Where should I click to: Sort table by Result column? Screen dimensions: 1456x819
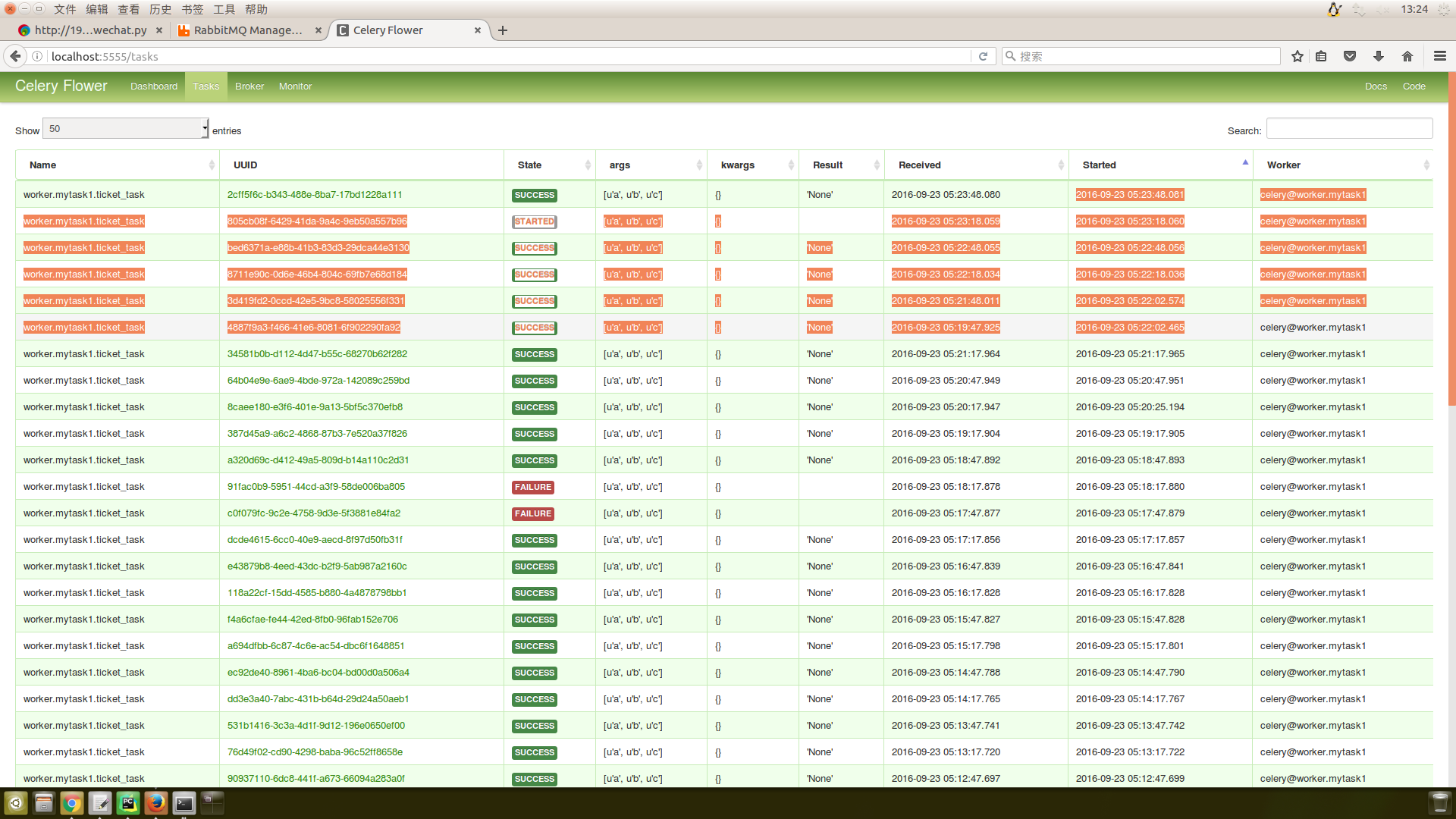(x=842, y=165)
